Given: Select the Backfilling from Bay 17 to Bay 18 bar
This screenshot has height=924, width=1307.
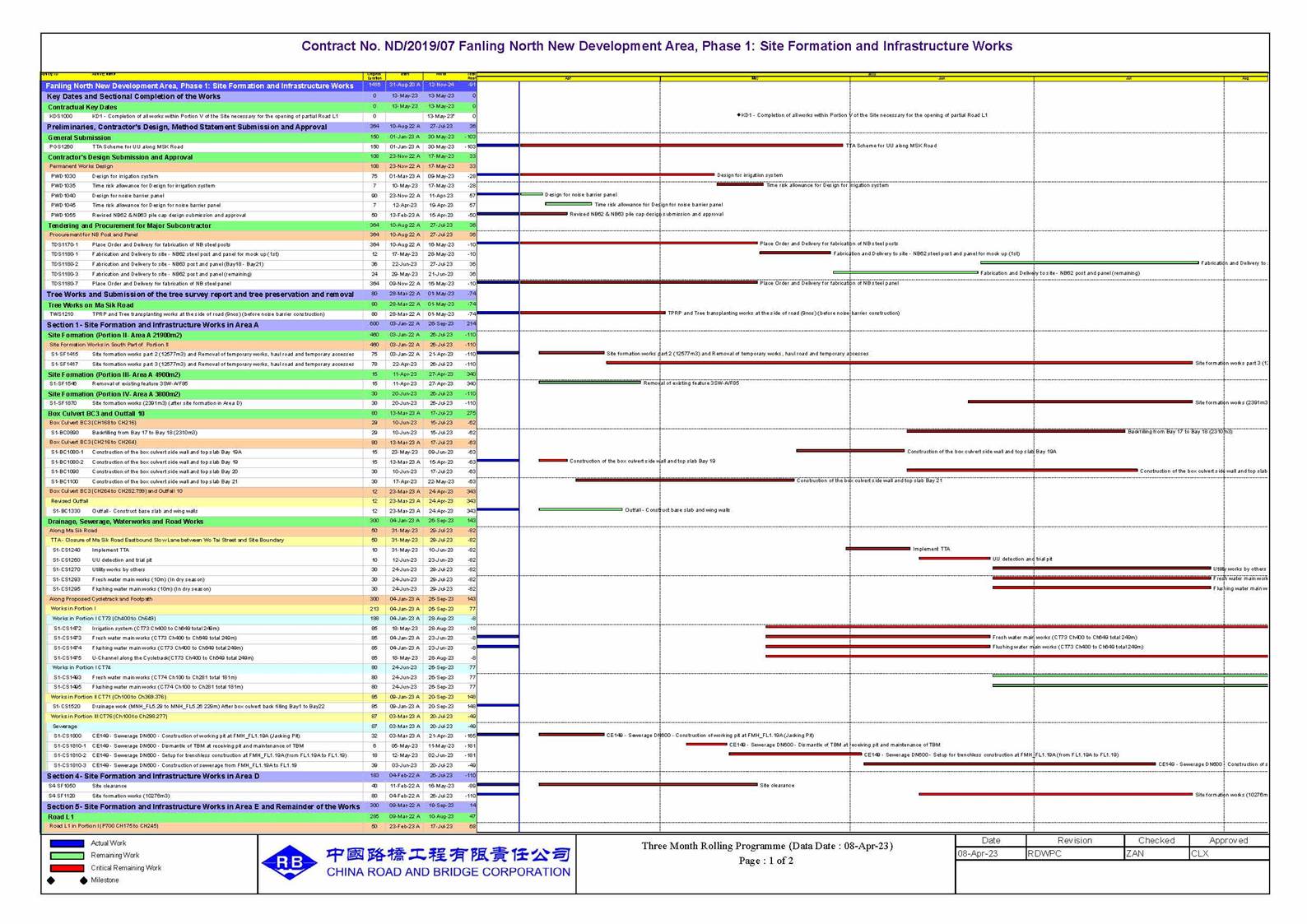Looking at the screenshot, I should click(1016, 431).
